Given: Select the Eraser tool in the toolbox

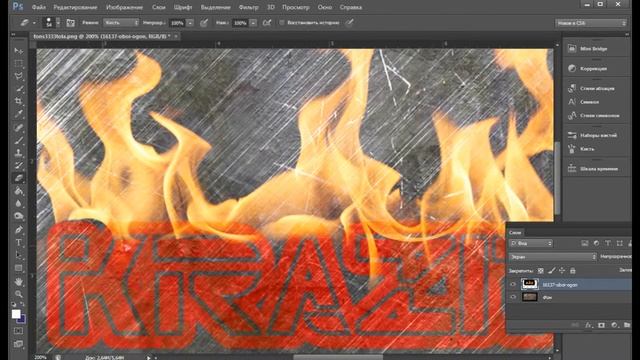Looking at the screenshot, I should 18,178.
